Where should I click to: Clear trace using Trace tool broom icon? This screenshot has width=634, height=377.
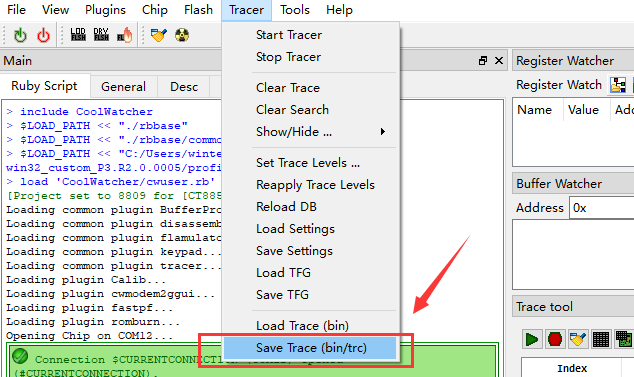(578, 339)
